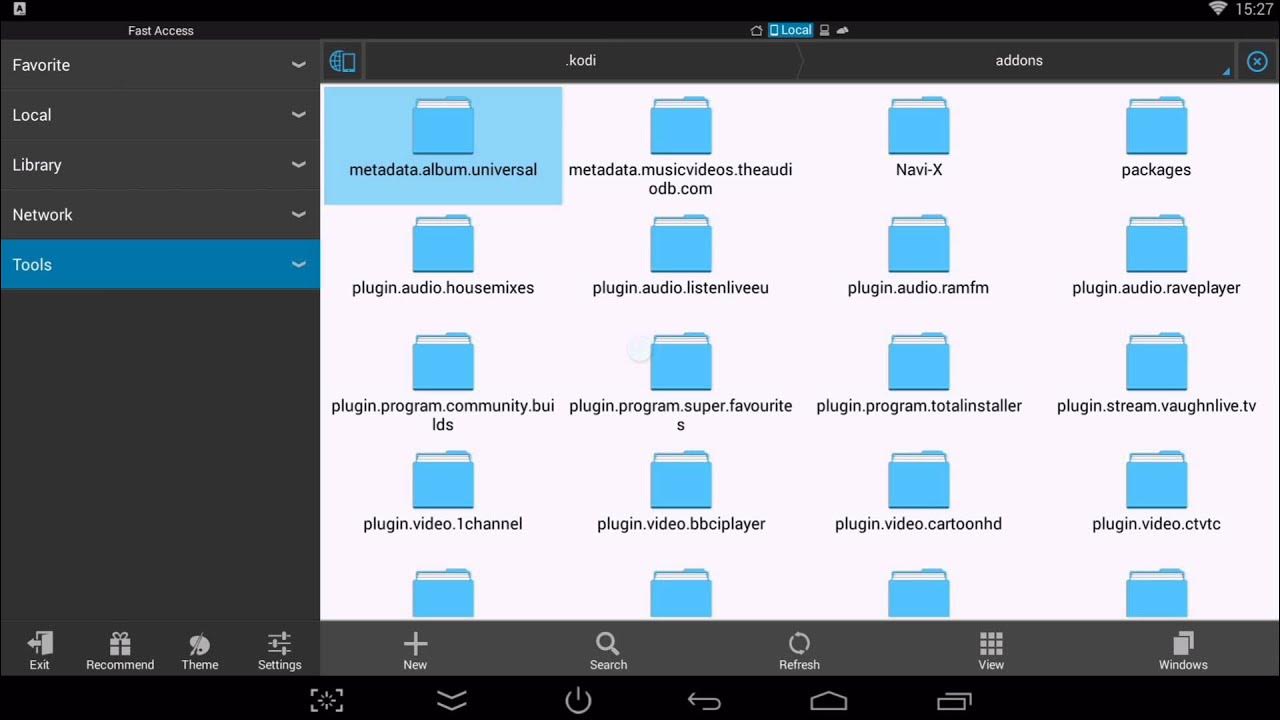Tap the Wi-Fi status icon
This screenshot has width=1280, height=720.
pos(1218,9)
